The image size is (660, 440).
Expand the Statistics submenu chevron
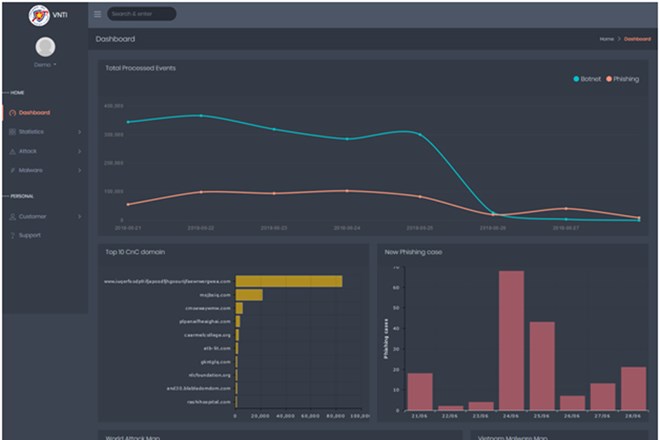click(79, 132)
